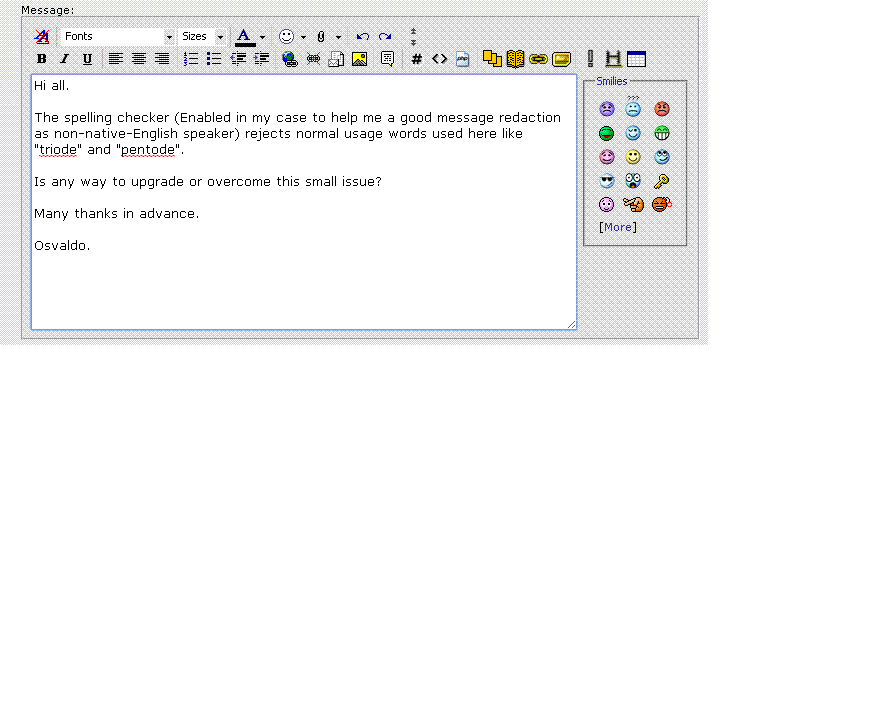Click the gold chain link icon
Viewport: 896px width, 722px height.
[538, 59]
